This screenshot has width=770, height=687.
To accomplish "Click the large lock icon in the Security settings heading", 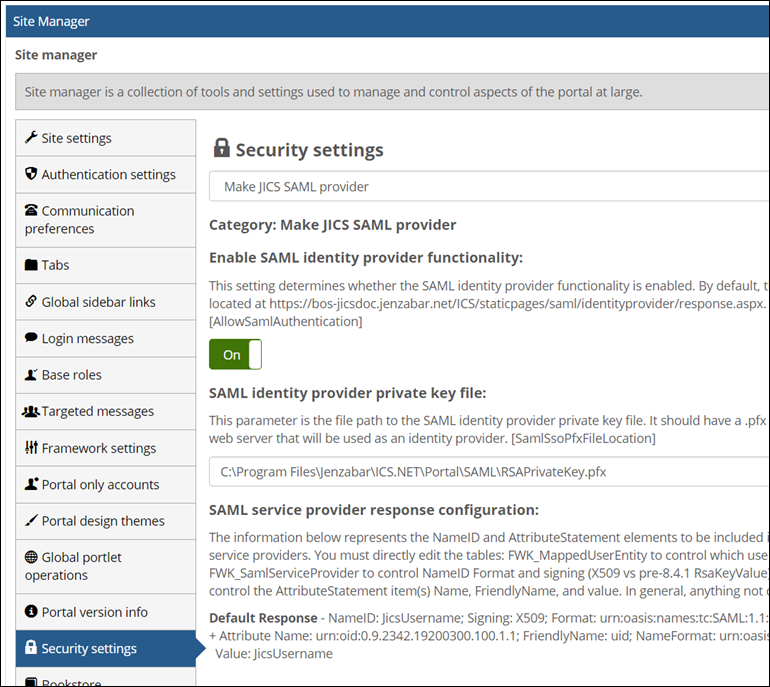I will click(x=221, y=147).
